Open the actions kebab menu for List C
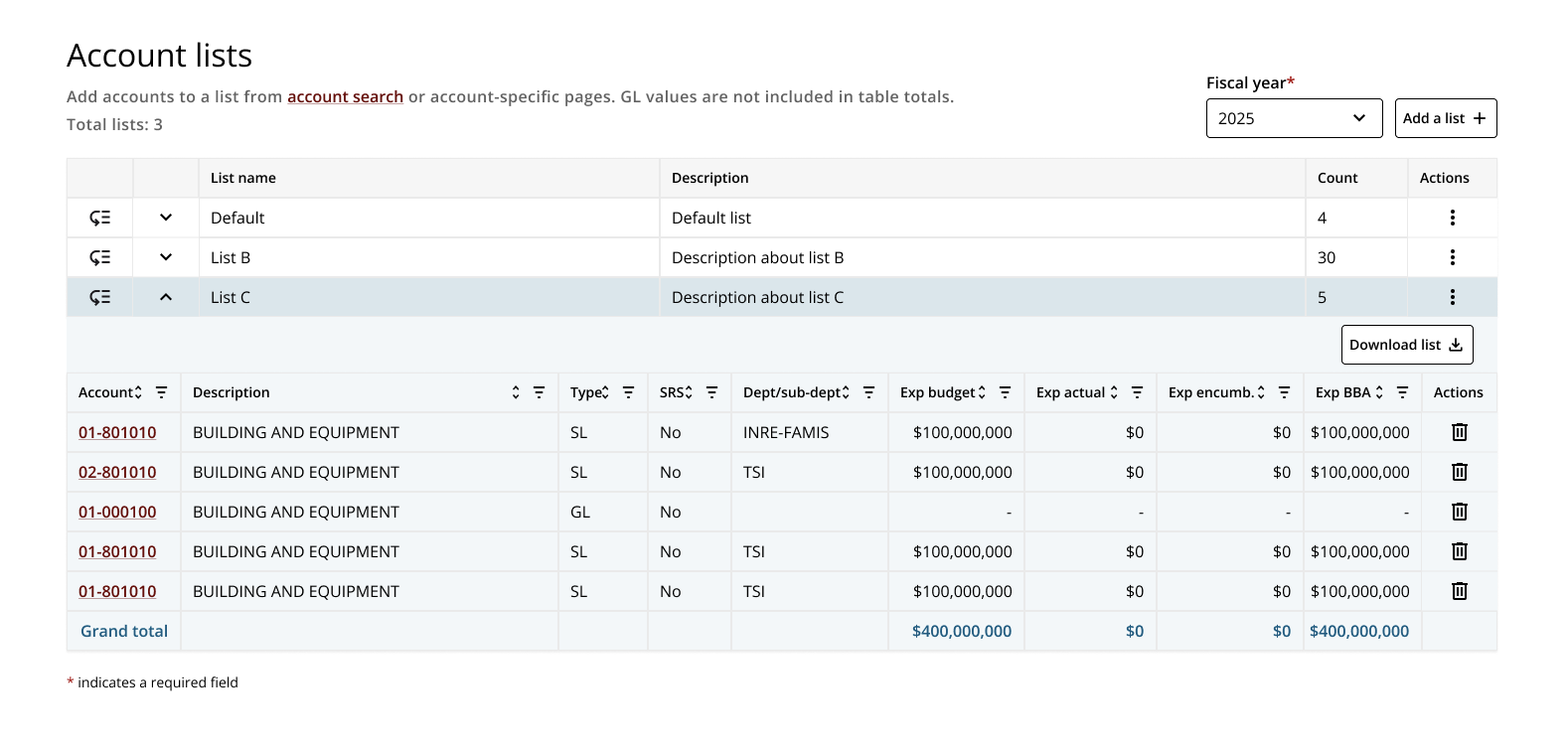1568x749 pixels. (x=1452, y=297)
